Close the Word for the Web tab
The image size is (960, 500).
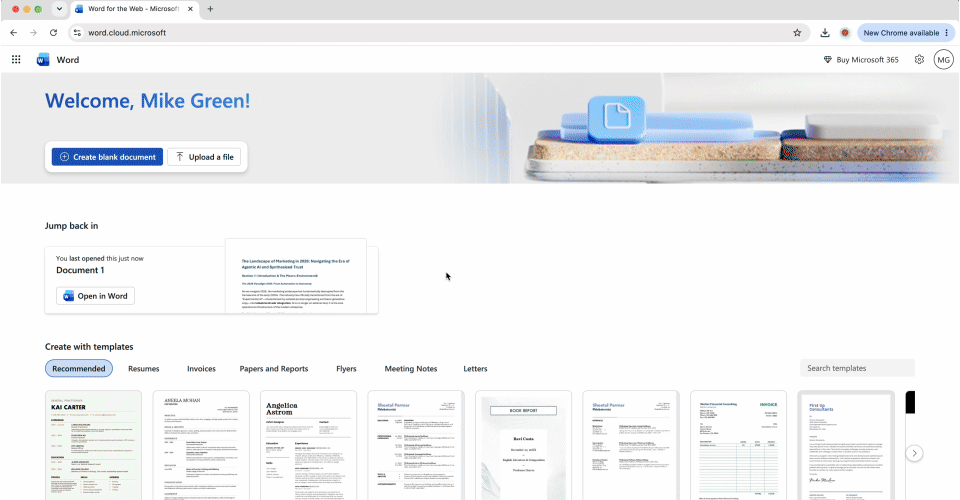click(x=190, y=9)
